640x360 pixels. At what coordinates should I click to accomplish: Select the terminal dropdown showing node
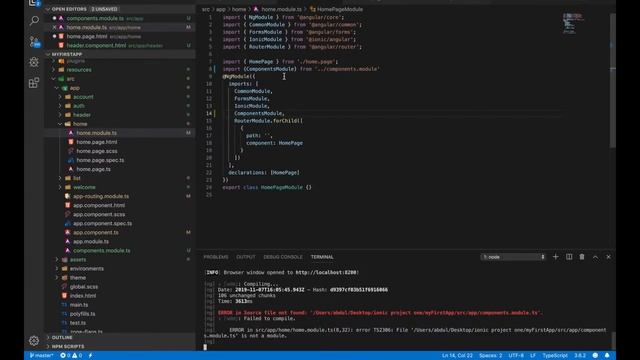tap(513, 257)
